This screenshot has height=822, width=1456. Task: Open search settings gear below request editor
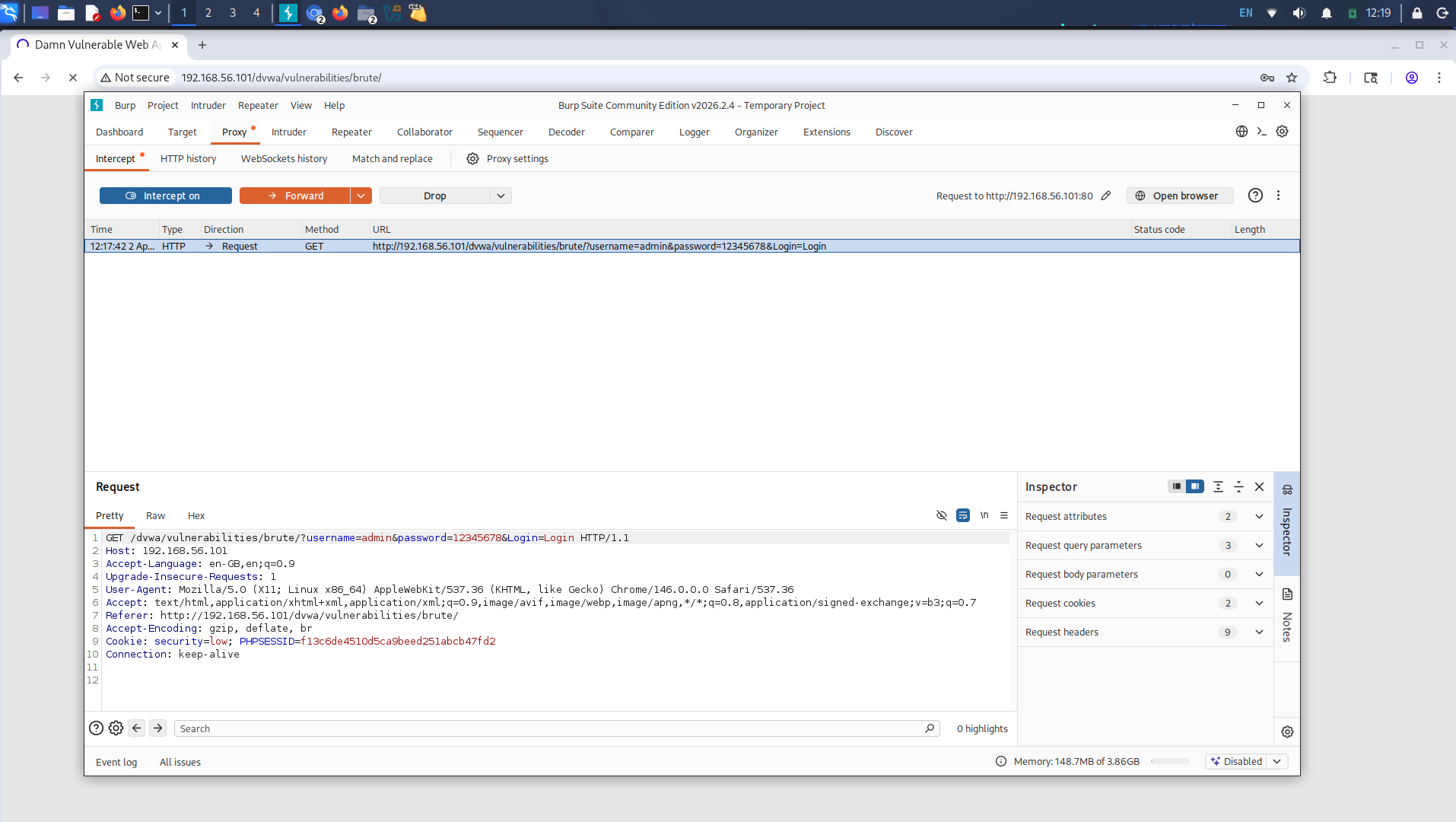[x=116, y=728]
